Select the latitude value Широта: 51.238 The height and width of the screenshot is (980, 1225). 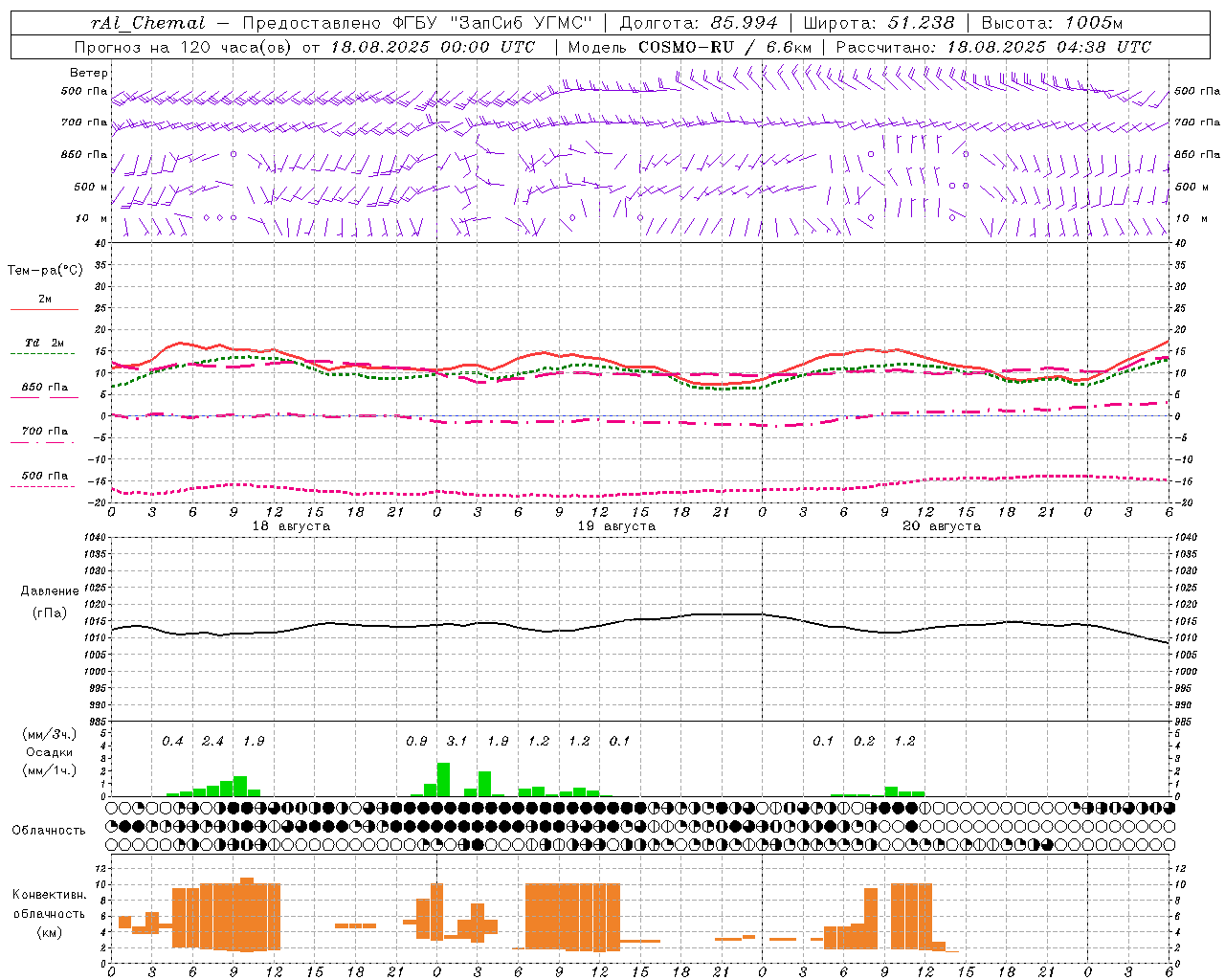click(879, 23)
